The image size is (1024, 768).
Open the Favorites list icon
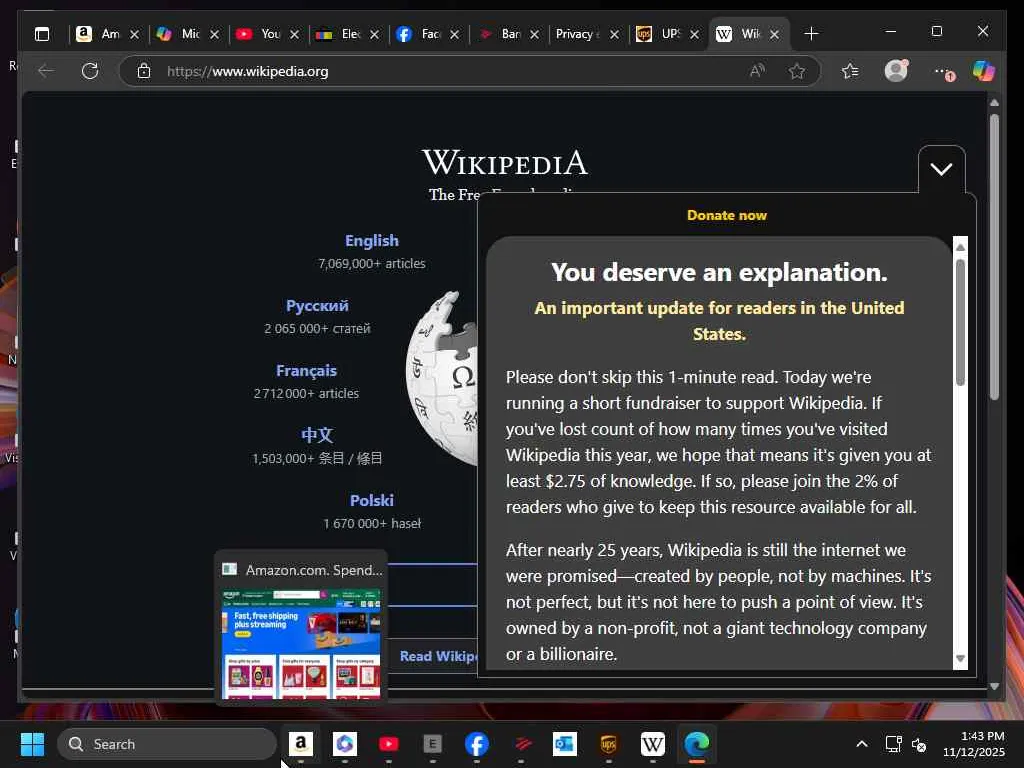click(850, 71)
